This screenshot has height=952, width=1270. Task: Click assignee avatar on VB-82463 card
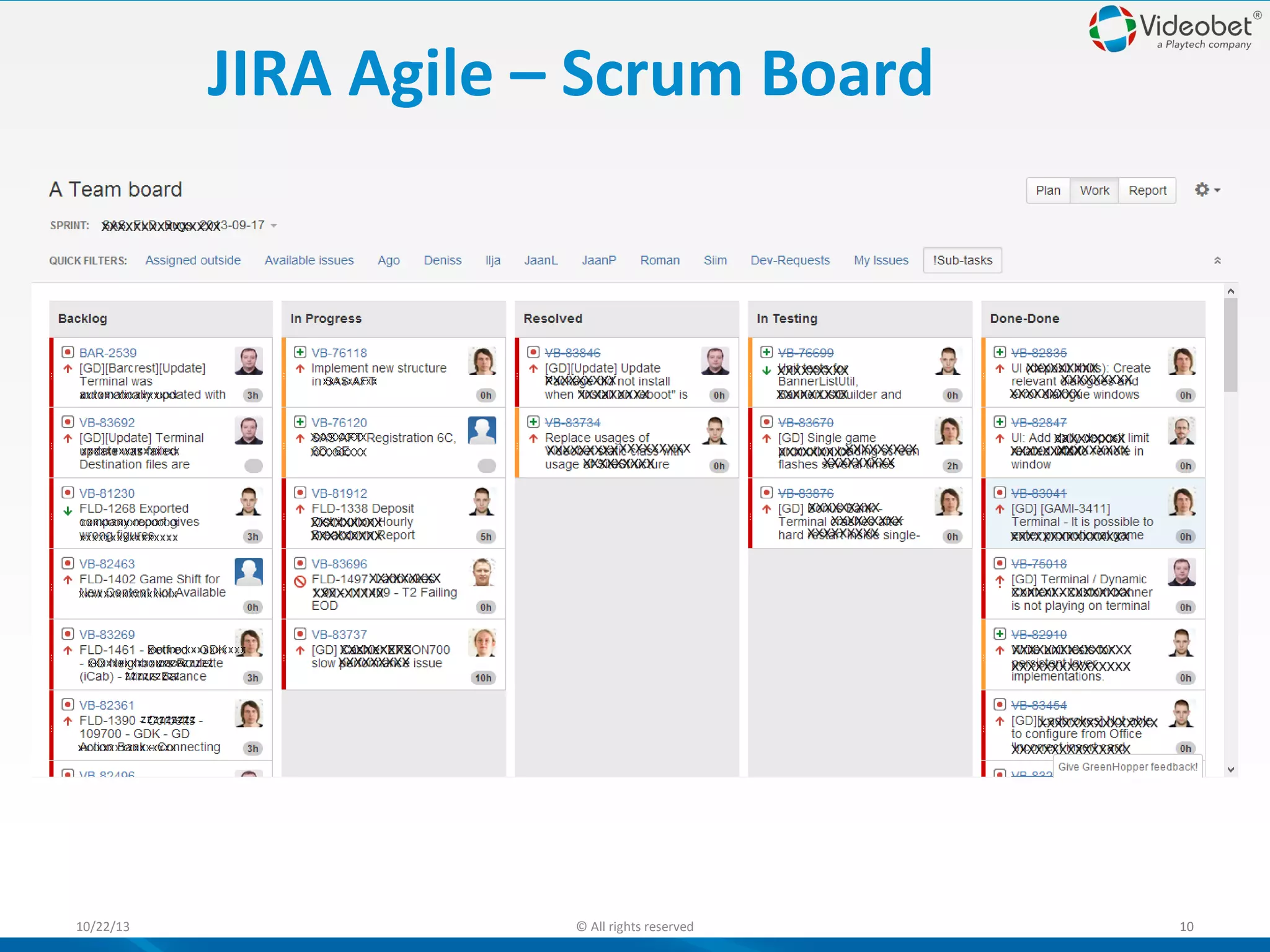point(249,571)
